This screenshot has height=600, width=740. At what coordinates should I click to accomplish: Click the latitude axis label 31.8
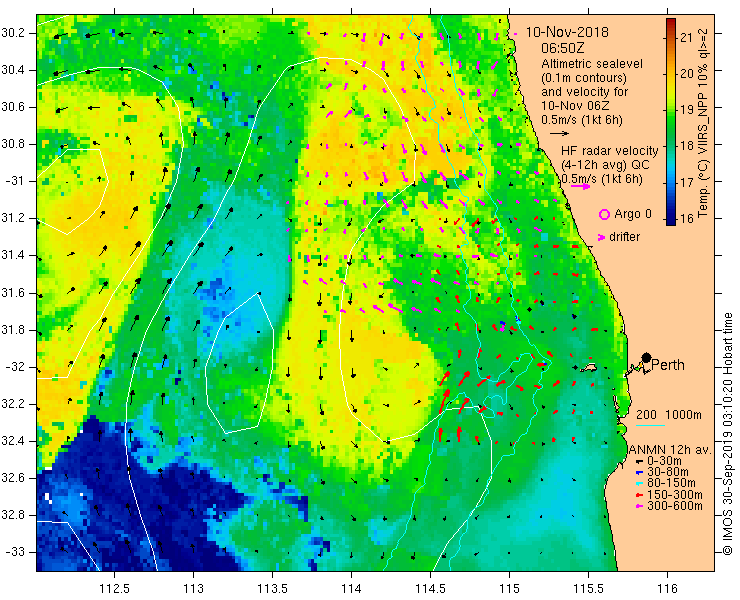[x=12, y=330]
